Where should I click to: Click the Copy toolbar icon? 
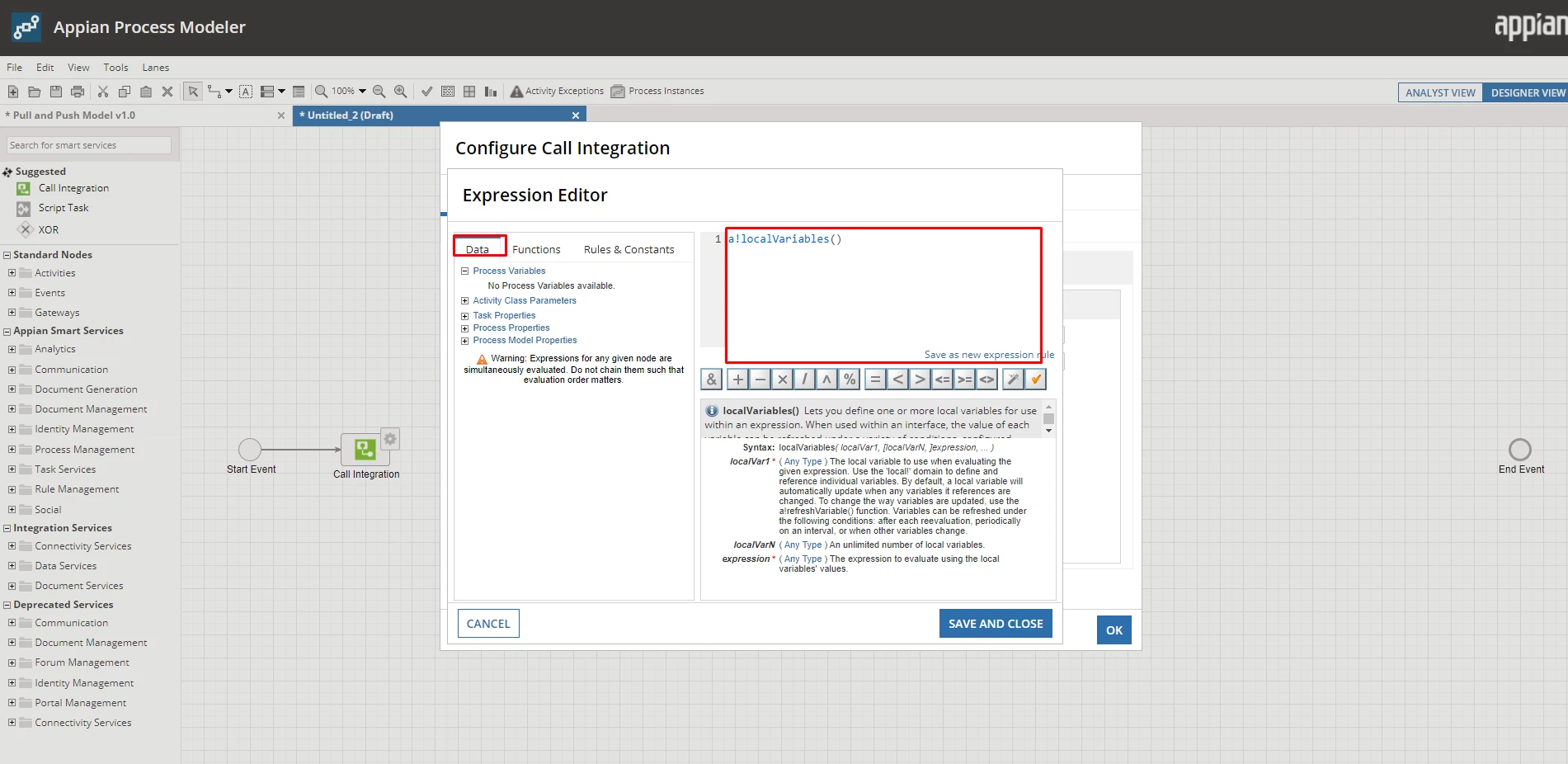click(x=125, y=92)
